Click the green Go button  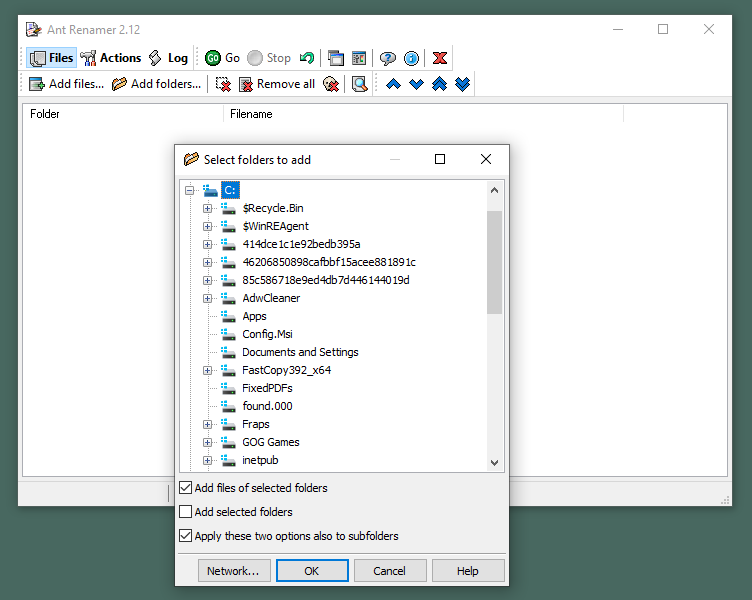click(222, 58)
